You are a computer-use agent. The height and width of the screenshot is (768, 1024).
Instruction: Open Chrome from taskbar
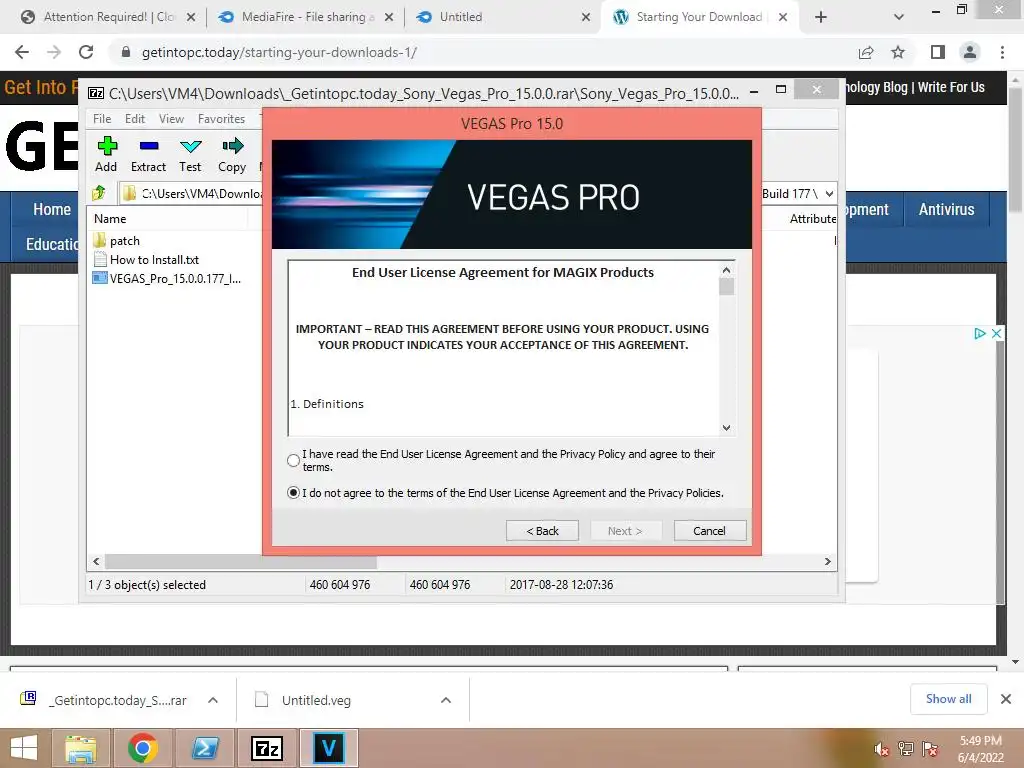pyautogui.click(x=142, y=748)
